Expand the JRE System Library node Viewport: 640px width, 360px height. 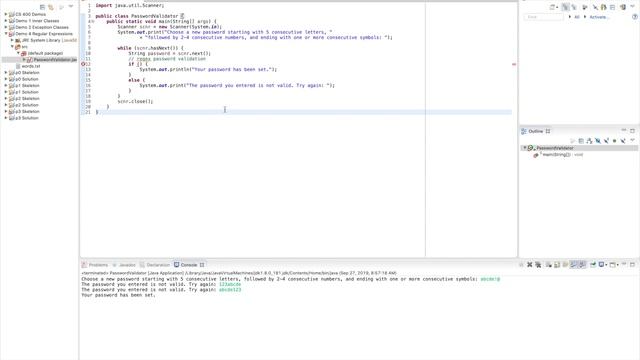[x=12, y=40]
